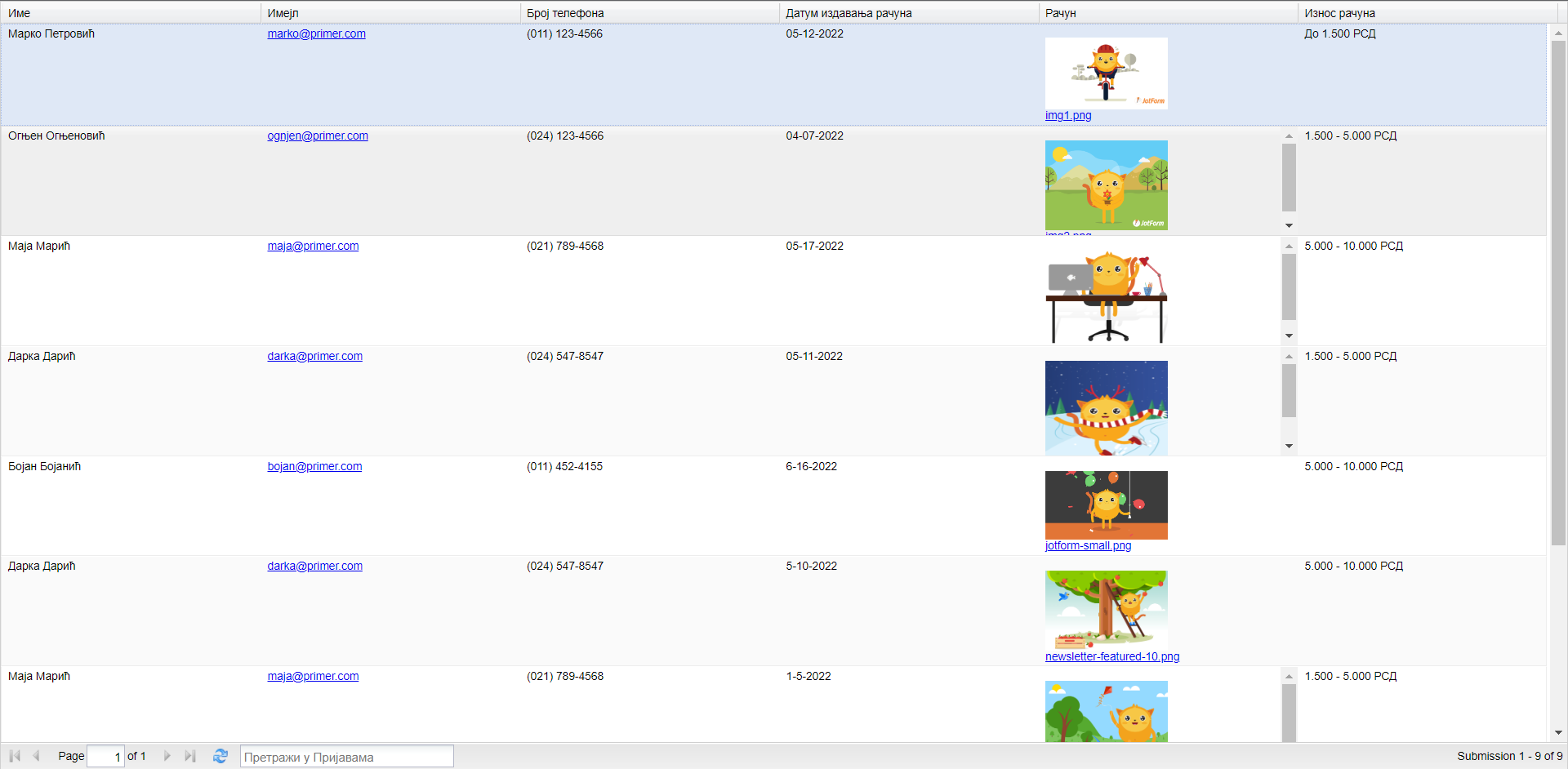Open darka@primer.com link in 05-11-2022 row
This screenshot has width=1568, height=769.
(x=314, y=356)
